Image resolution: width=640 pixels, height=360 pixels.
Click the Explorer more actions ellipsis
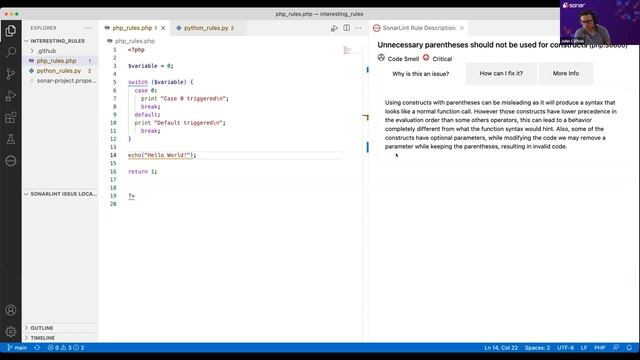click(88, 28)
